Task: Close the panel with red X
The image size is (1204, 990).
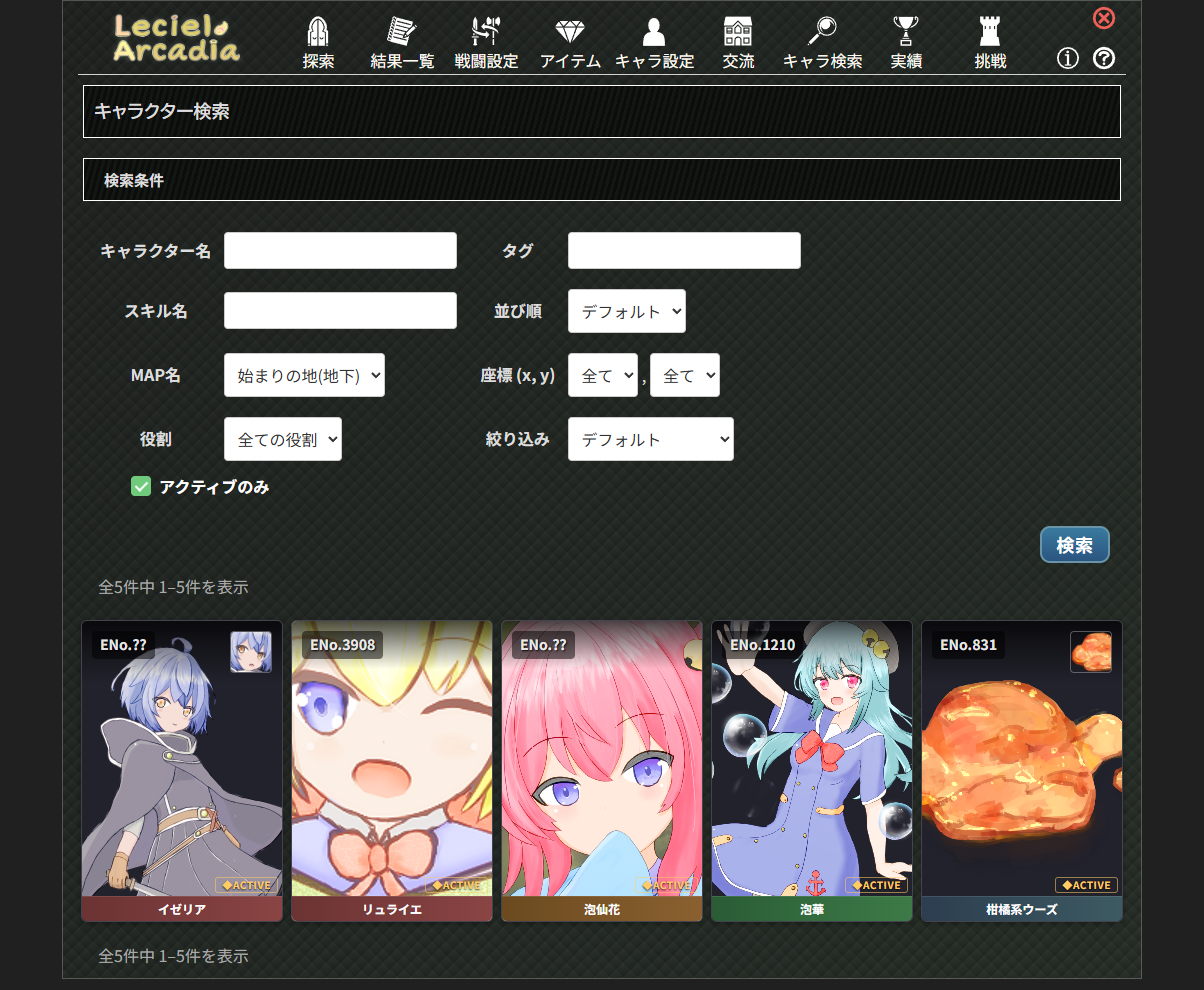Action: (1104, 18)
